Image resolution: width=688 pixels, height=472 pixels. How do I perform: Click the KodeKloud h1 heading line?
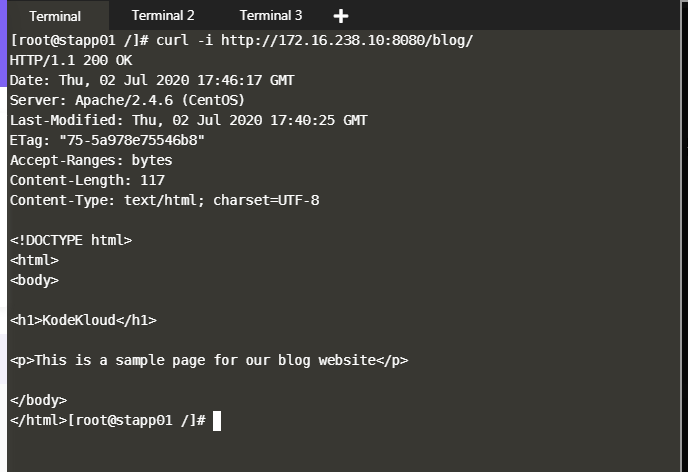click(83, 320)
